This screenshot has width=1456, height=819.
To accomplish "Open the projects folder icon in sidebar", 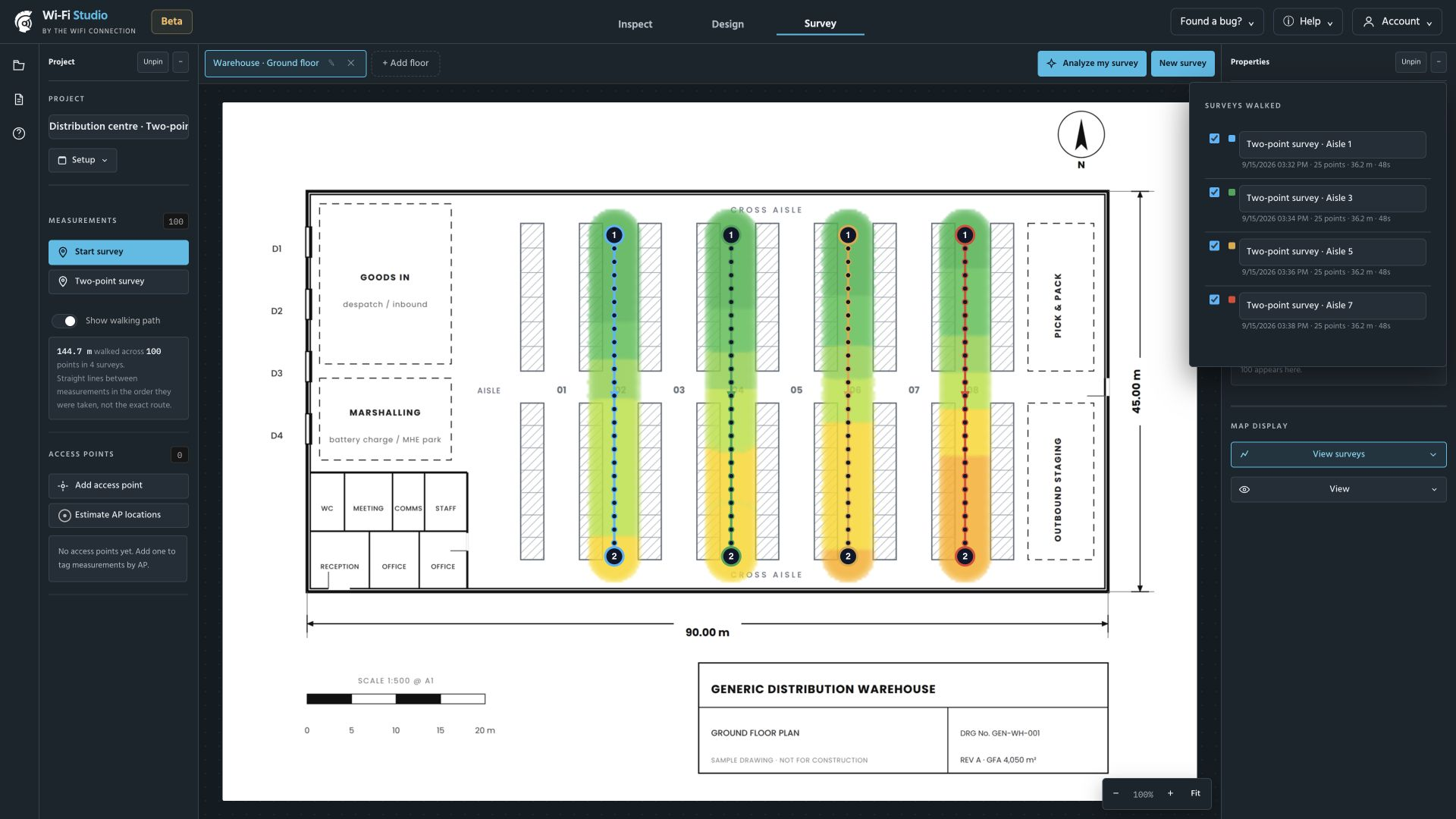I will click(x=19, y=65).
